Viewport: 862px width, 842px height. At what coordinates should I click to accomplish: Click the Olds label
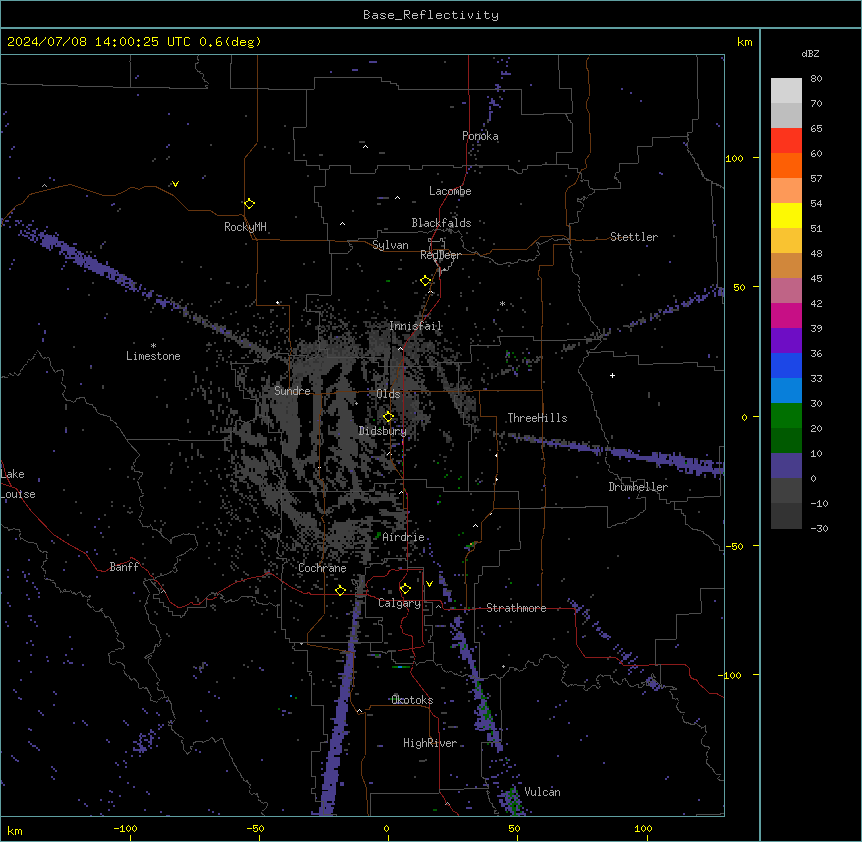point(388,394)
